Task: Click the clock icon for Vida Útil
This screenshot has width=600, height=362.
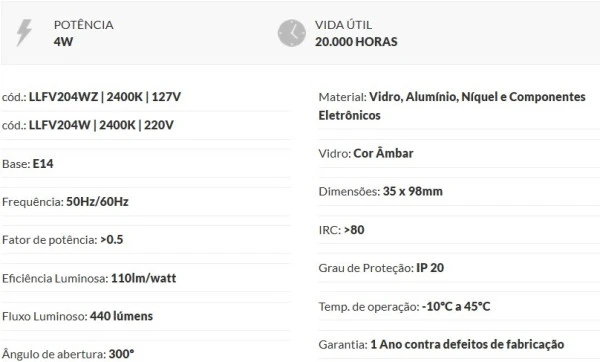Action: click(292, 33)
